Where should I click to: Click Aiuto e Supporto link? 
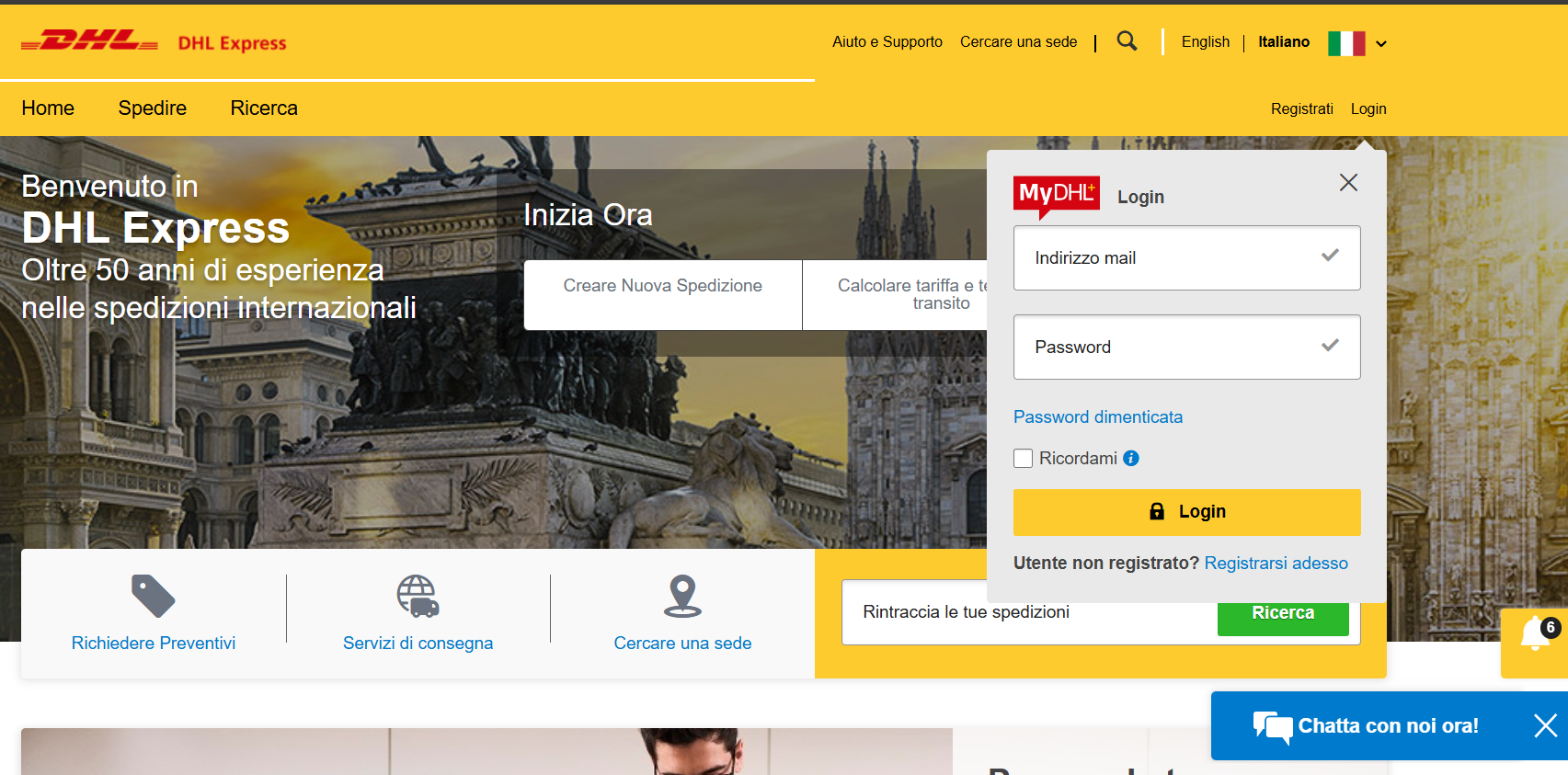click(887, 42)
